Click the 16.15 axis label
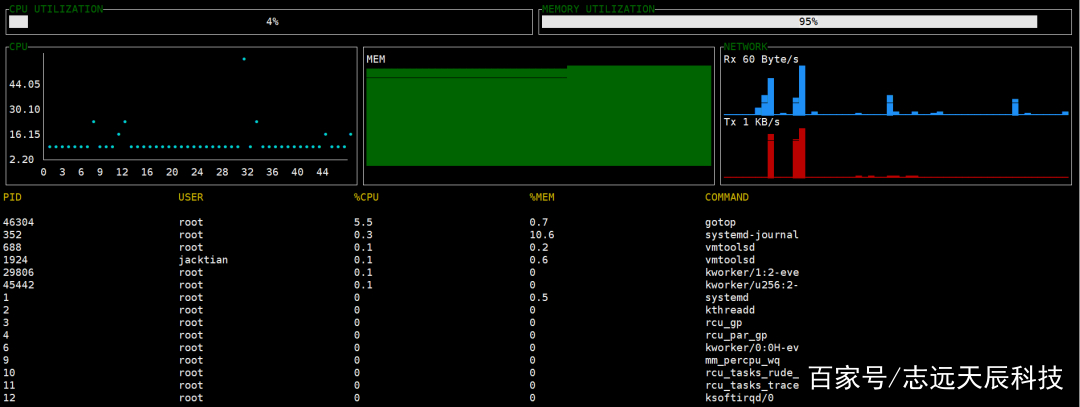 (25, 134)
